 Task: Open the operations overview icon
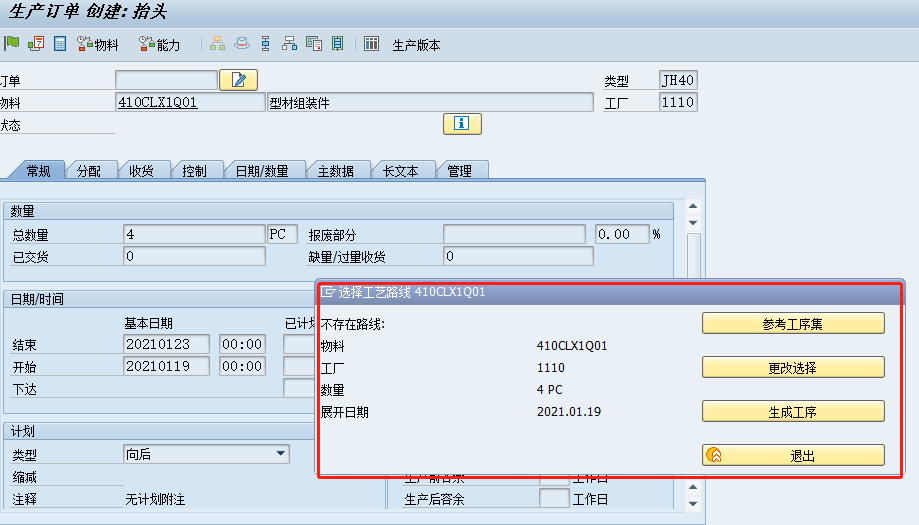click(x=266, y=43)
